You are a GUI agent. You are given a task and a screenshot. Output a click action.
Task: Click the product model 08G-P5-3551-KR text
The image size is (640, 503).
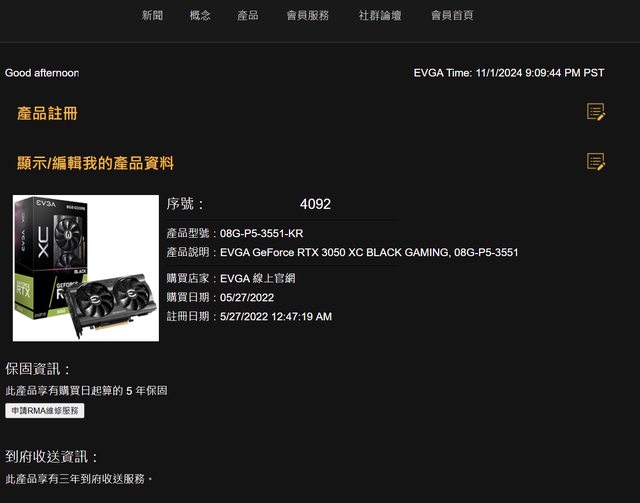pos(262,233)
